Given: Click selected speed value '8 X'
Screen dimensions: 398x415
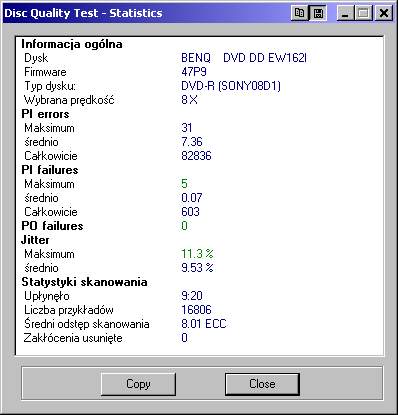Looking at the screenshot, I should click(189, 100).
